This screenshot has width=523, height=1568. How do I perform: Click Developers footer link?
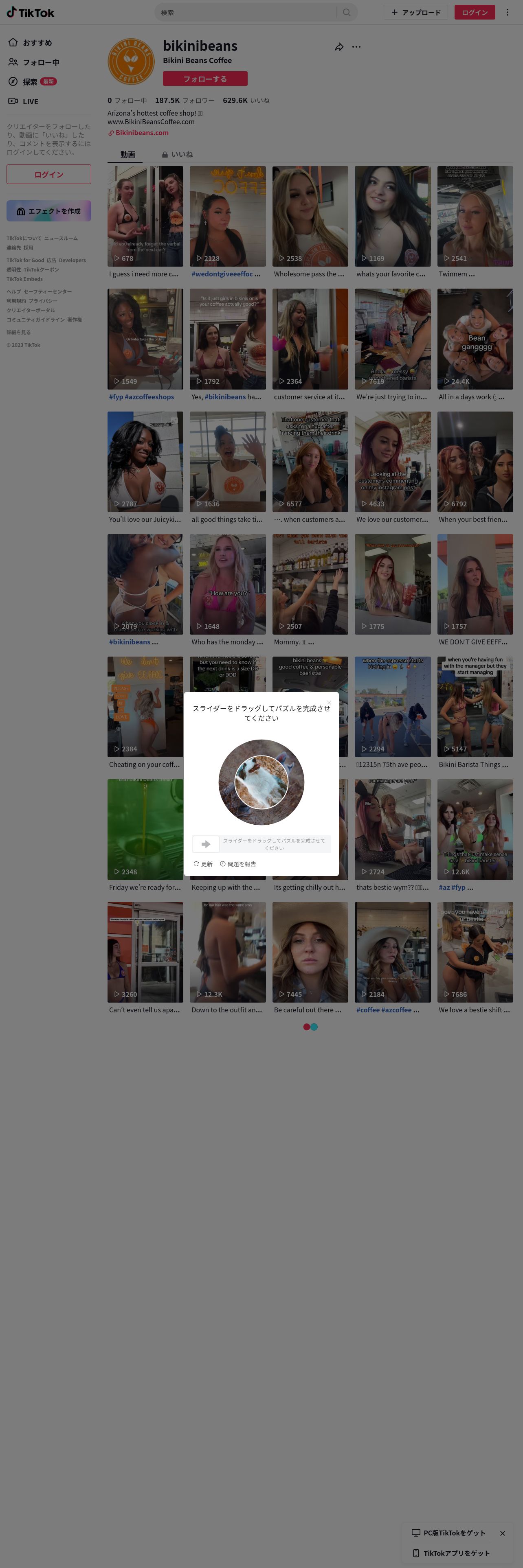coord(73,260)
